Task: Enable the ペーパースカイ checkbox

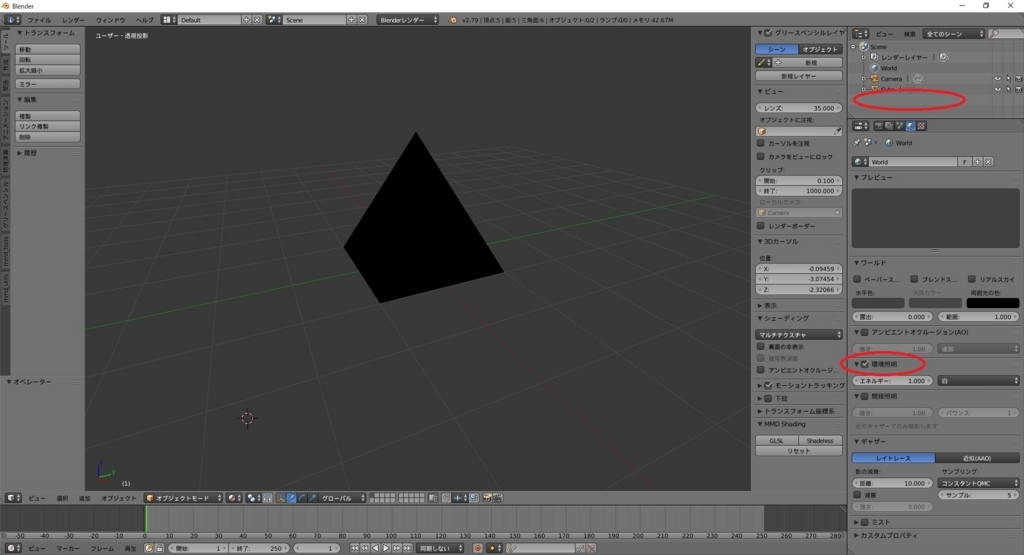Action: [x=857, y=279]
